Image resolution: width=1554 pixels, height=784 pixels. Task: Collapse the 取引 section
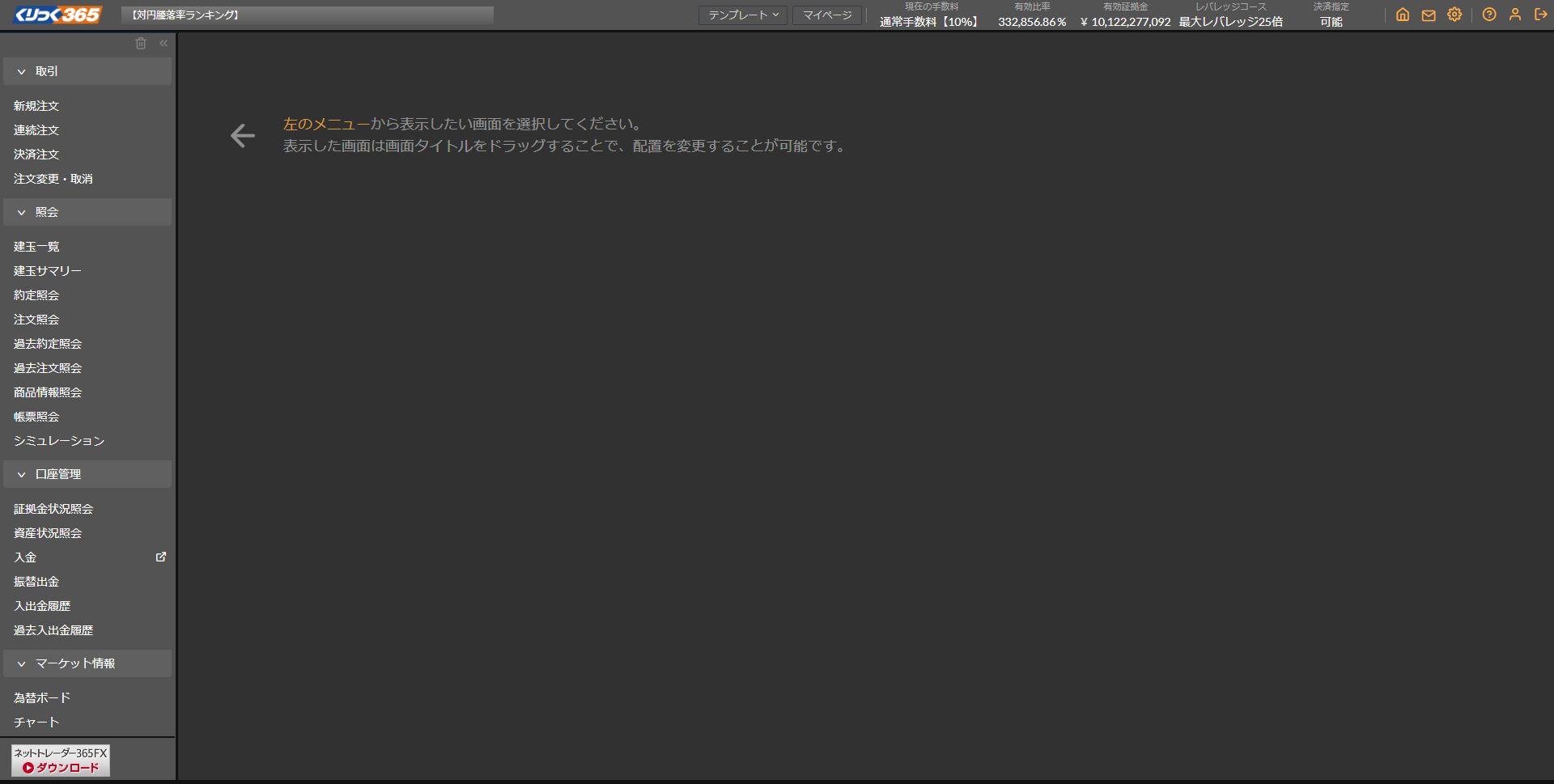tap(87, 71)
